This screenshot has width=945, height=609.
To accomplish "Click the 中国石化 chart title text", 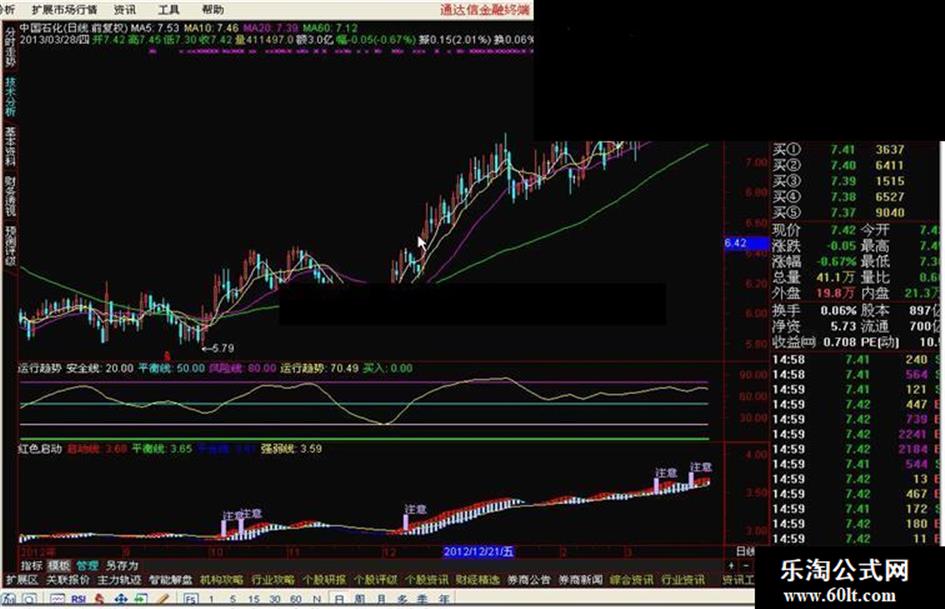I will (x=40, y=28).
